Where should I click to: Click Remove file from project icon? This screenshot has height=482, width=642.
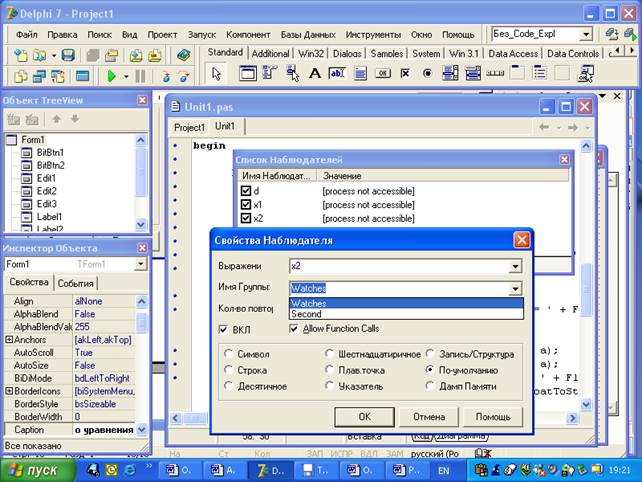coord(154,55)
